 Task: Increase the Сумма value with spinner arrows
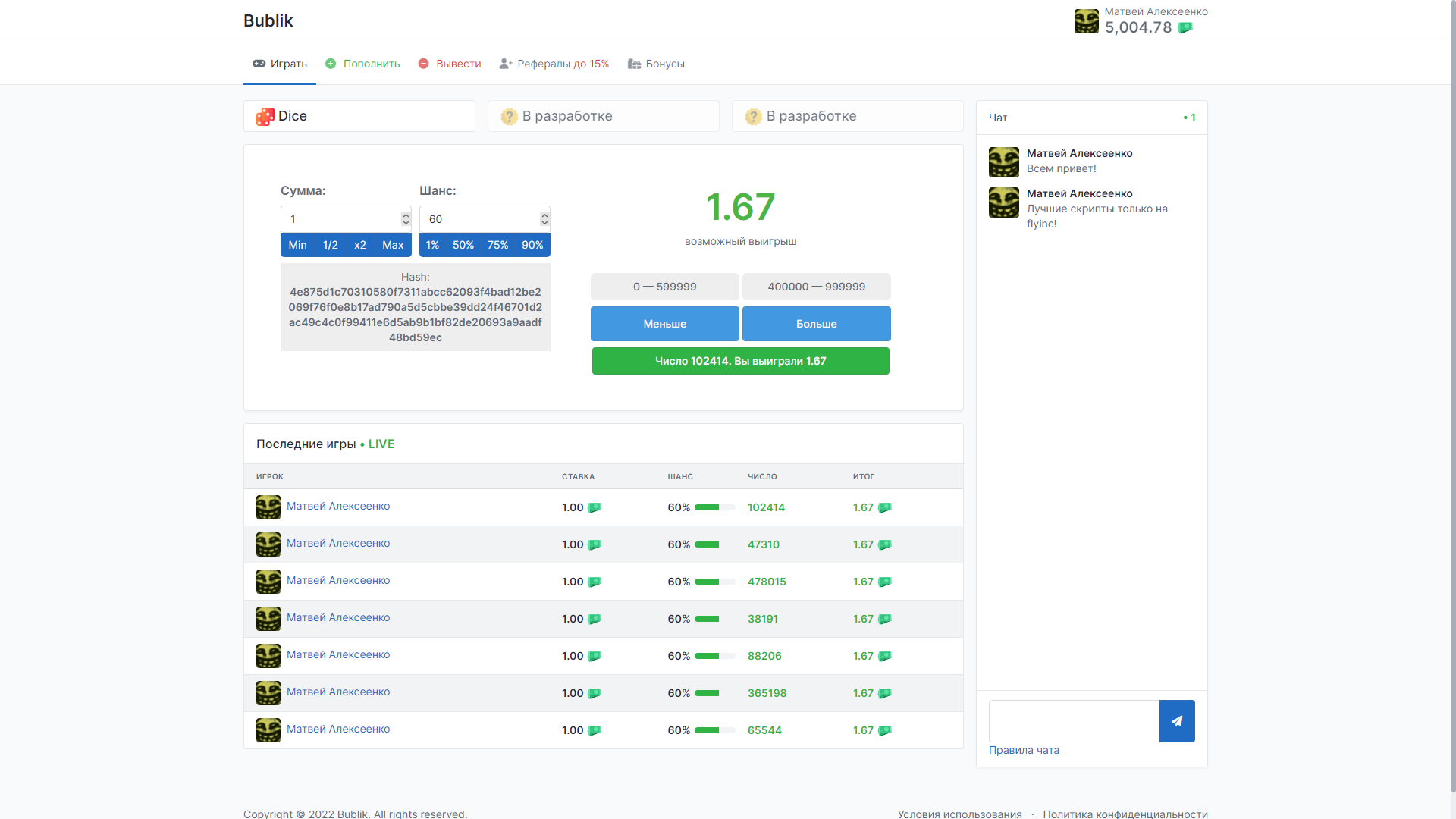point(406,215)
